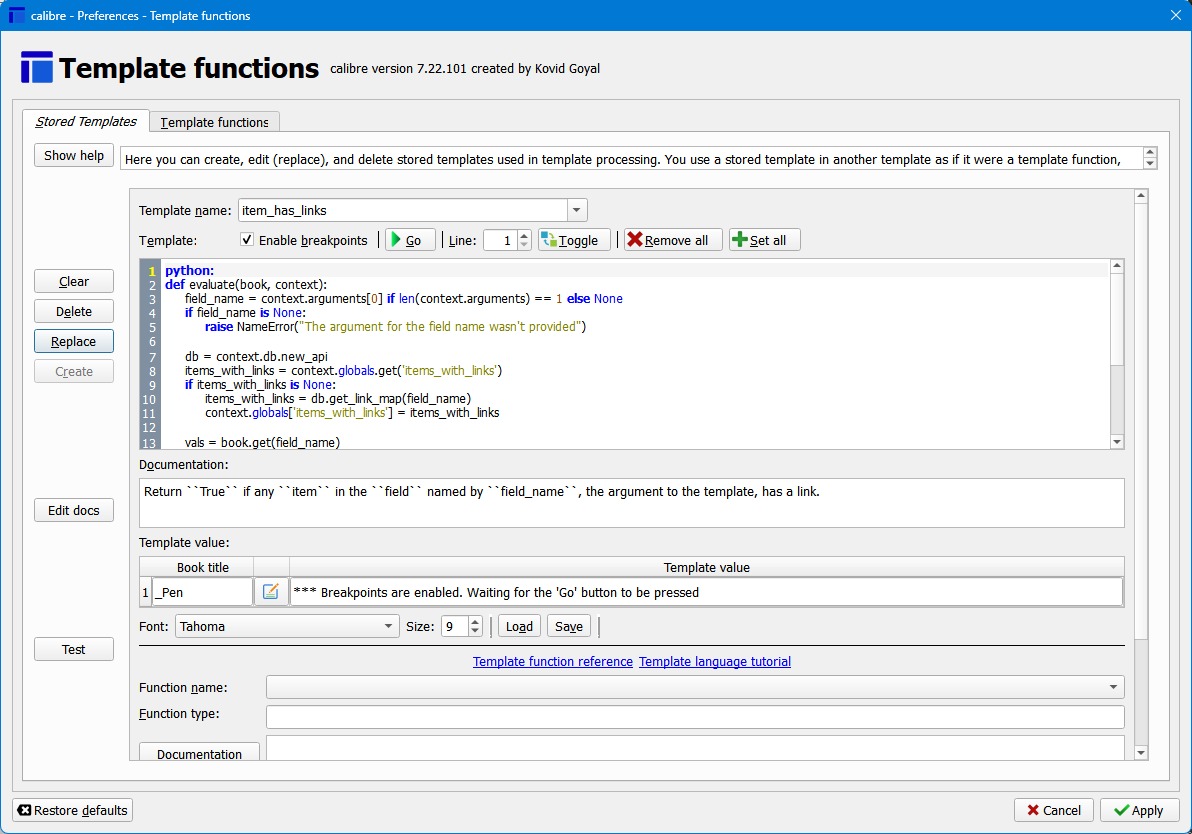Open the Template function reference link

coord(552,661)
